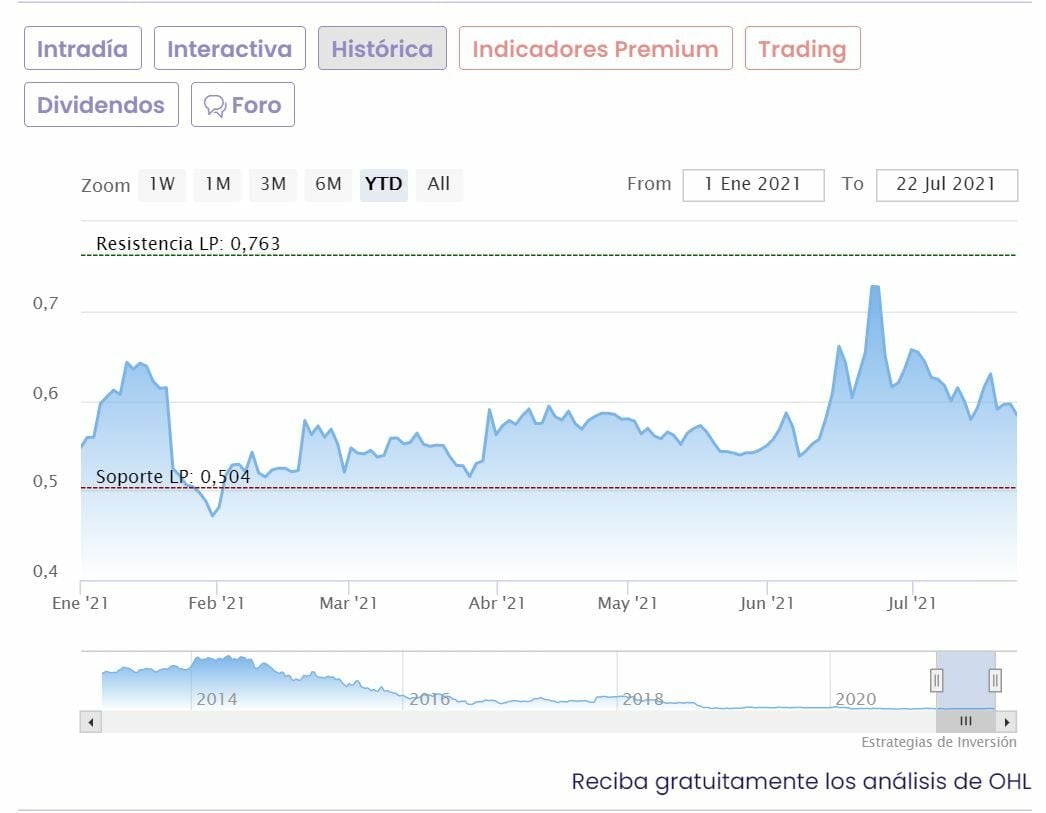Set chart zoom to 1W
This screenshot has height=813, width=1046.
[x=162, y=184]
